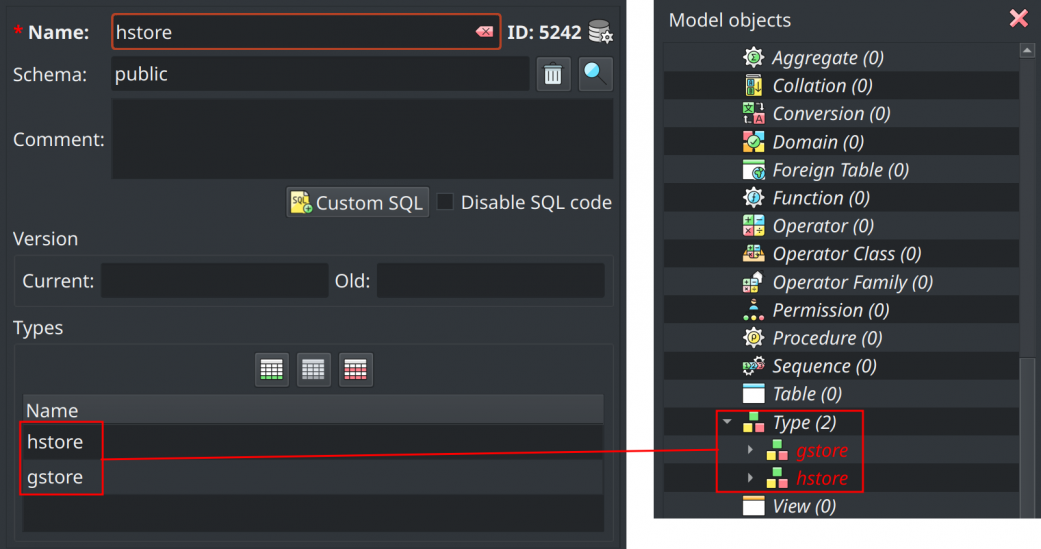Click the Name column header

tap(313, 410)
